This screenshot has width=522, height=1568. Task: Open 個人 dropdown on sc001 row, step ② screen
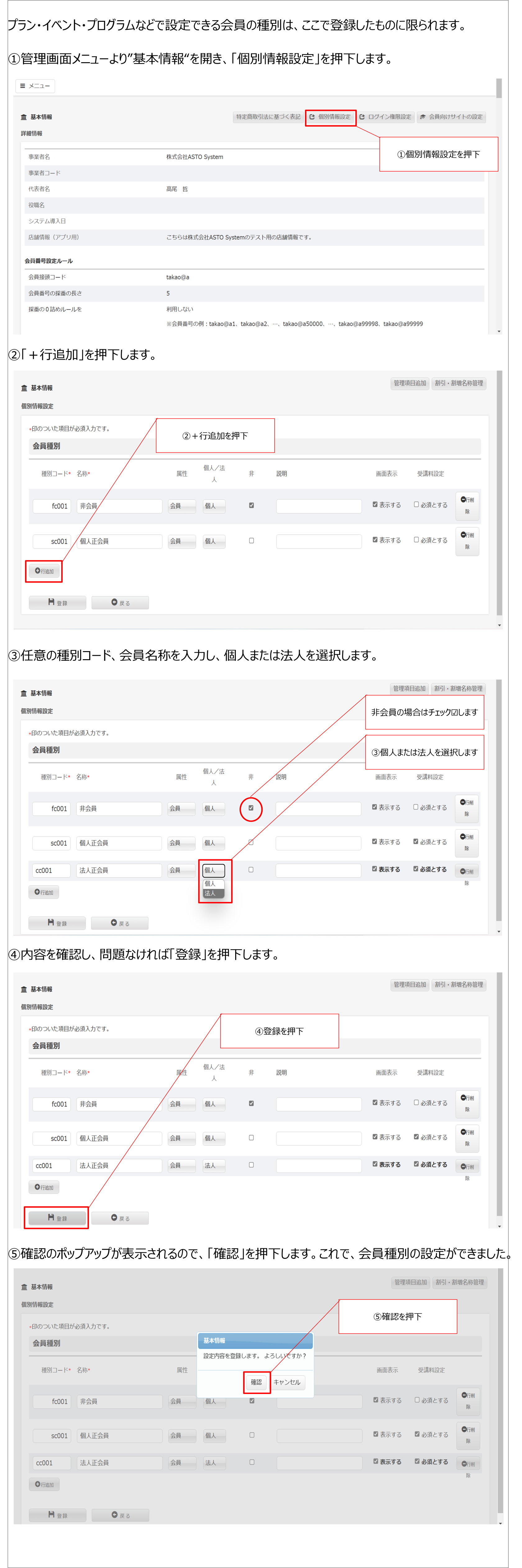pos(214,541)
